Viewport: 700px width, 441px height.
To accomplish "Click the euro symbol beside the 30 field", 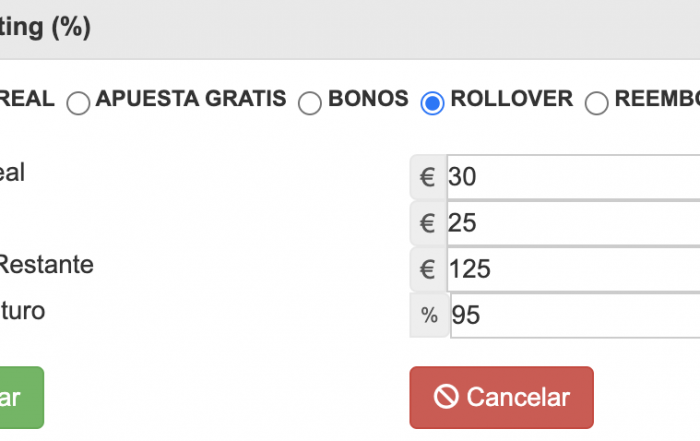I will [x=428, y=177].
